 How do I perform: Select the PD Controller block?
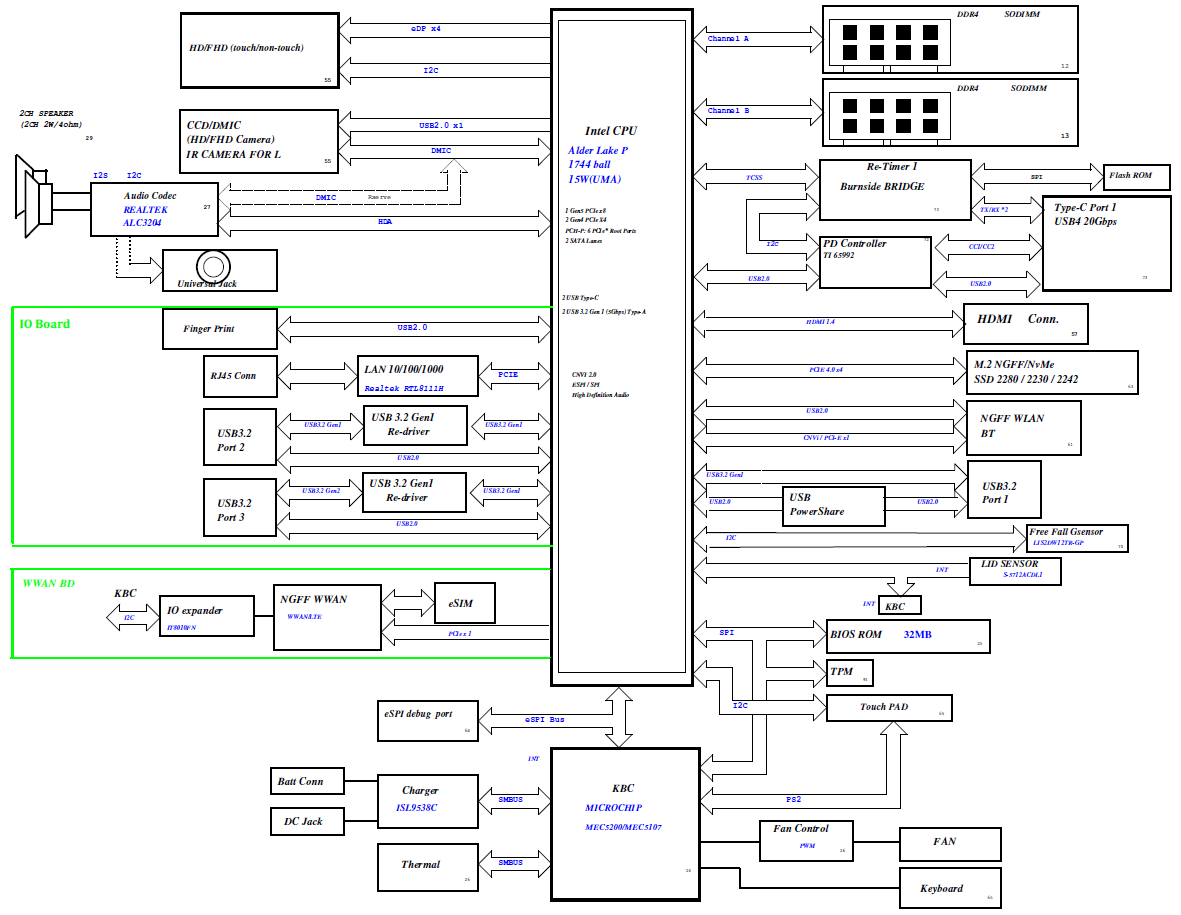pos(876,261)
